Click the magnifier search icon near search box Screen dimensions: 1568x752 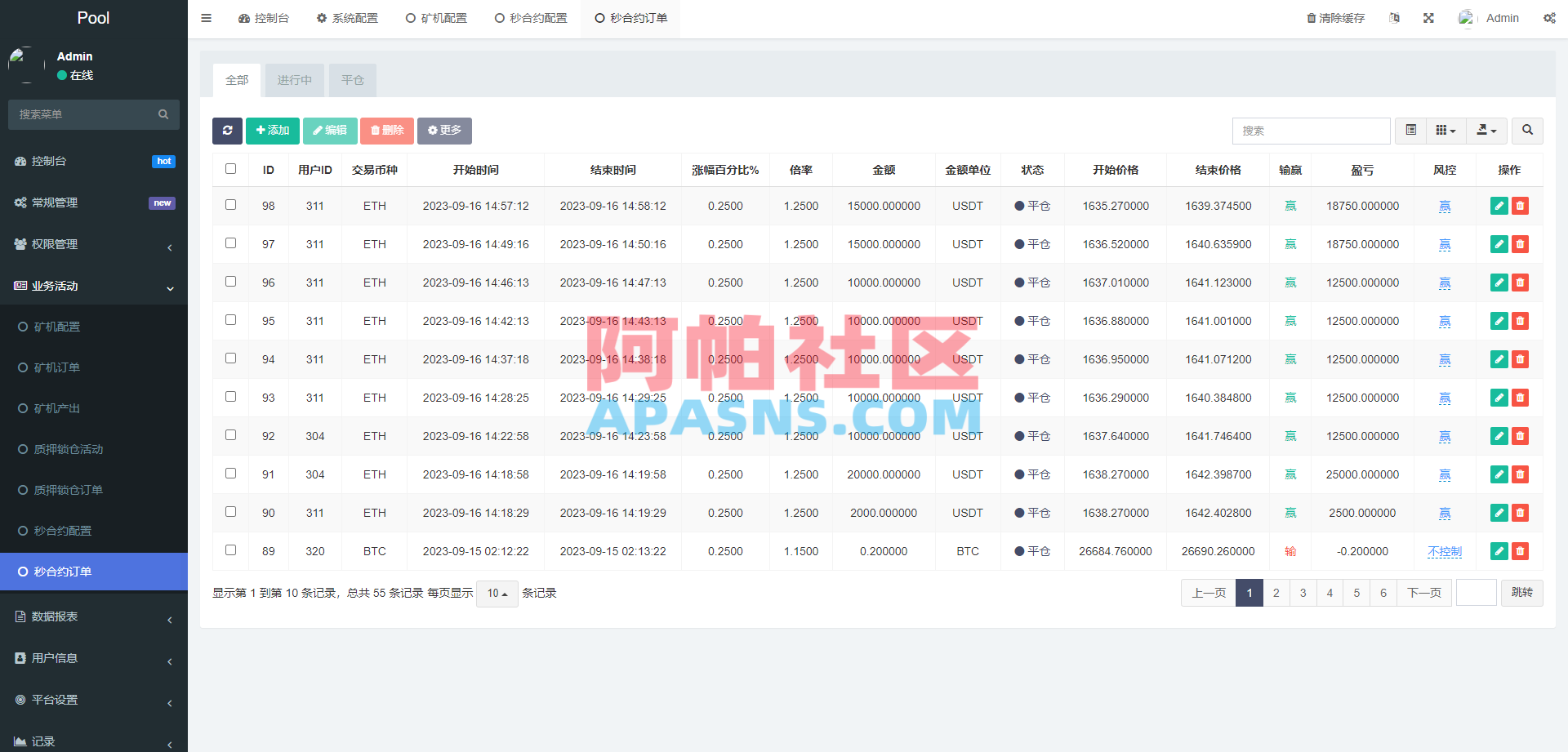point(1526,131)
